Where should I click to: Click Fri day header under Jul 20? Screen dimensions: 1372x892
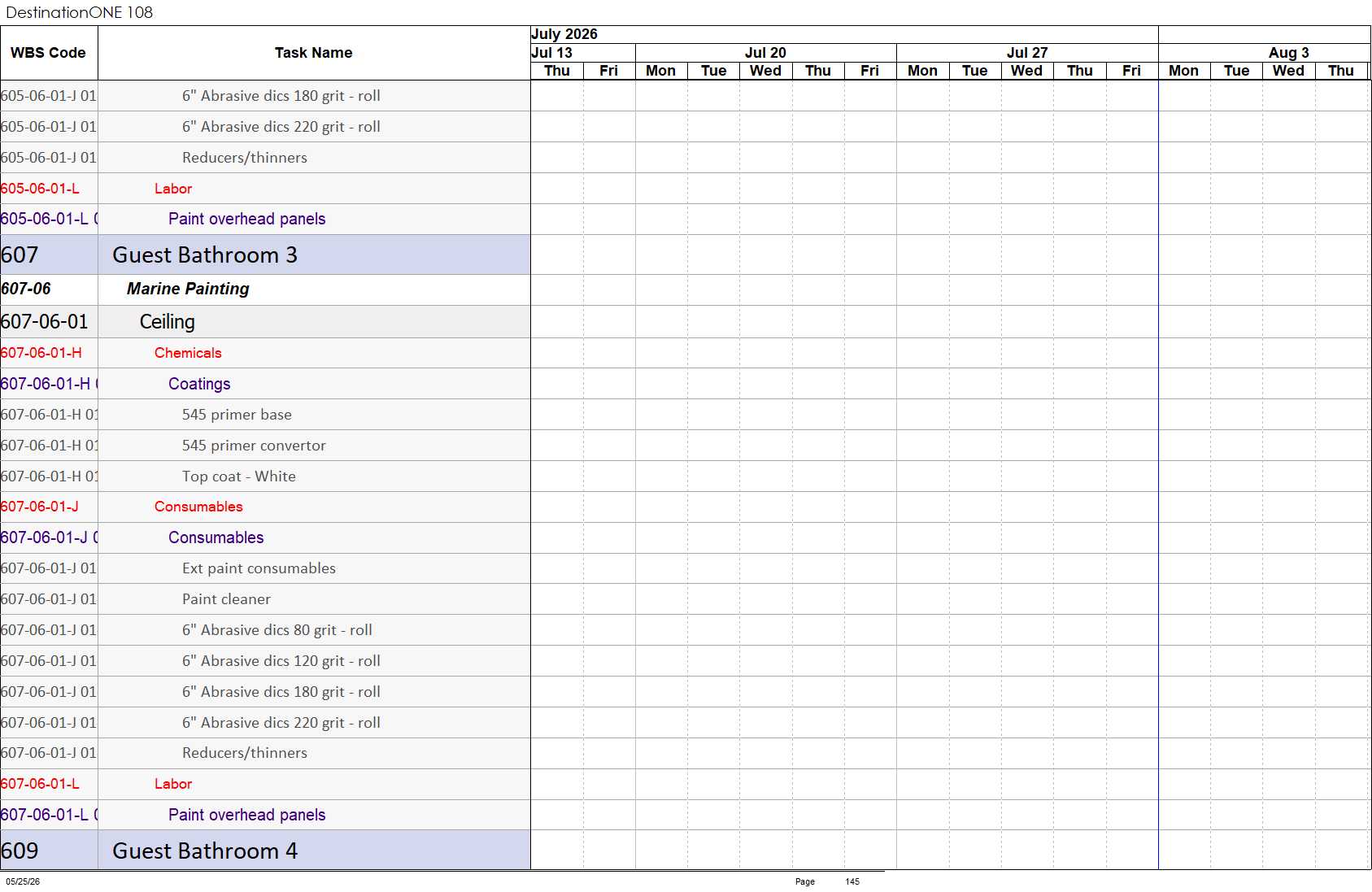point(869,71)
